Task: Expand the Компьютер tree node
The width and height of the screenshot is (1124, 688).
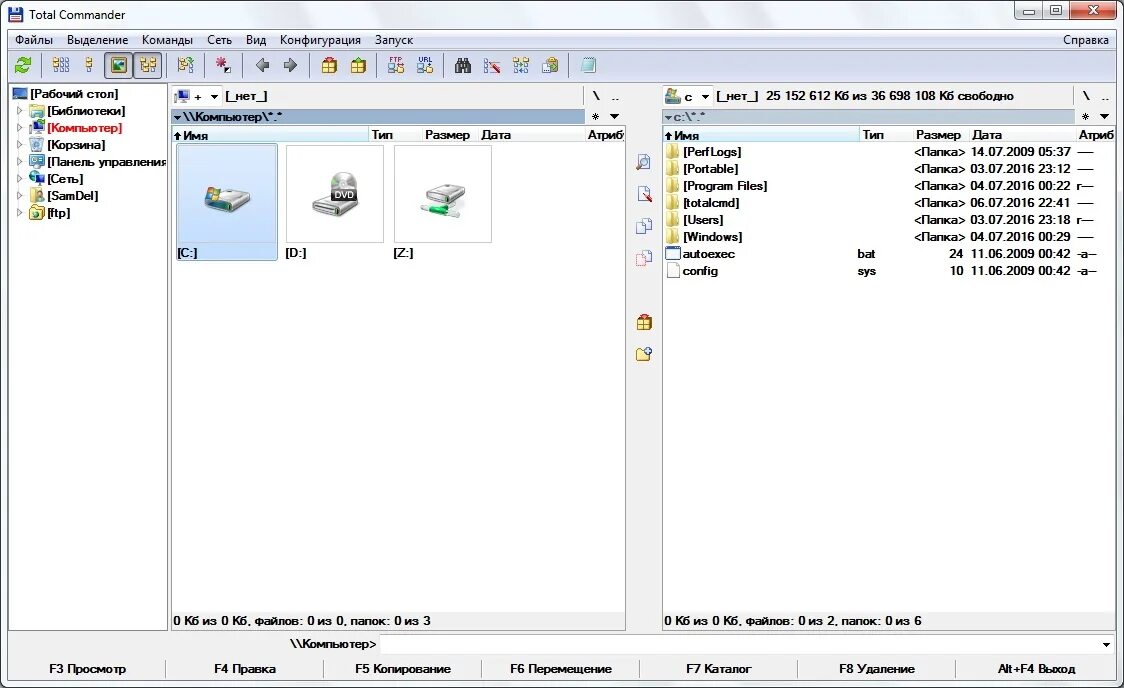Action: pyautogui.click(x=19, y=128)
